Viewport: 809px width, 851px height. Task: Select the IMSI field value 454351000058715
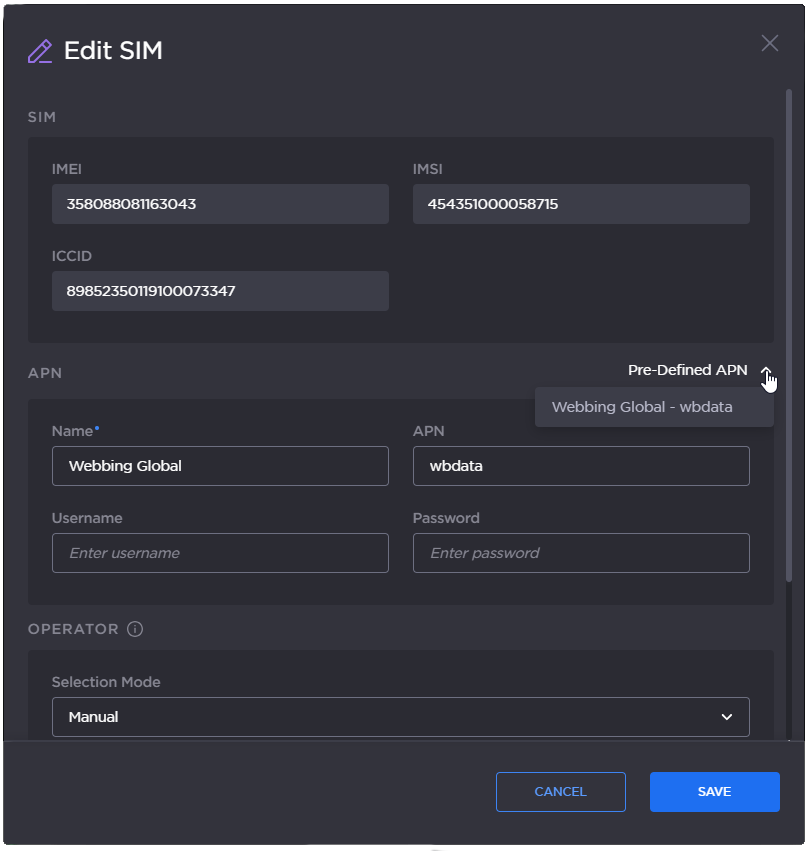point(581,203)
